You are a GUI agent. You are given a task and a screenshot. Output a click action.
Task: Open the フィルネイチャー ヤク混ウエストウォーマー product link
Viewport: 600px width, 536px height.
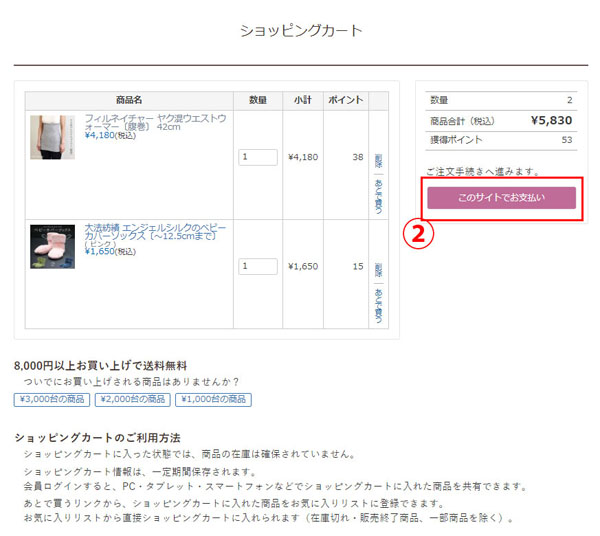click(x=155, y=122)
